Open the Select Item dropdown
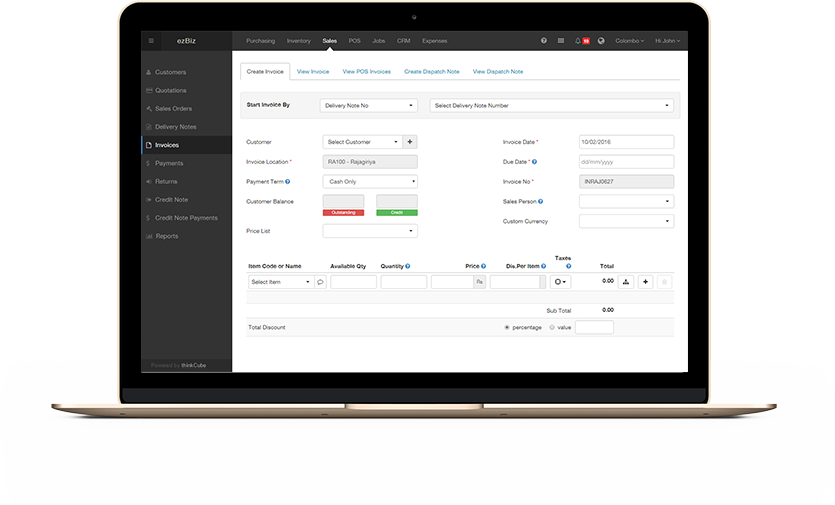This screenshot has height=505, width=835. tap(281, 282)
